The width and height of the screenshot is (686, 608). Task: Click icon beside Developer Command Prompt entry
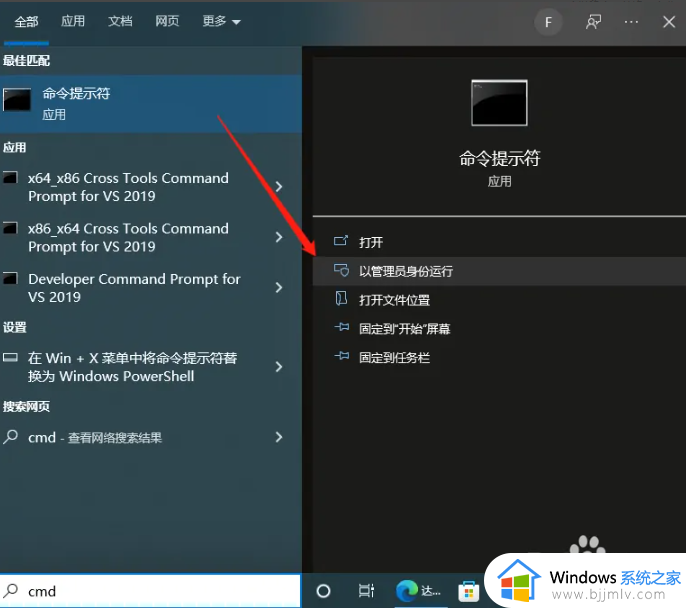(10, 278)
